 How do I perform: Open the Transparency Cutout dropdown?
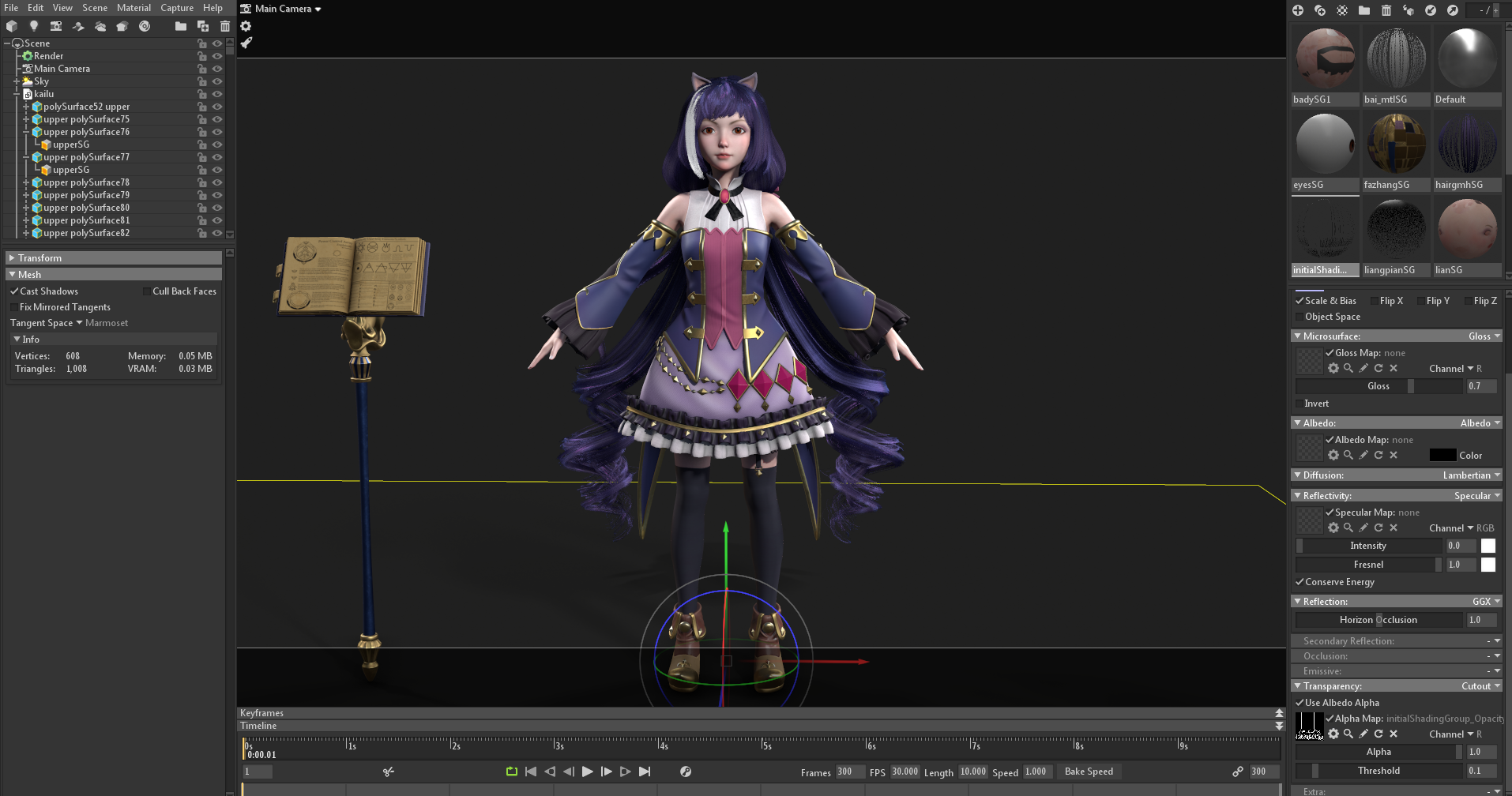(x=1480, y=686)
